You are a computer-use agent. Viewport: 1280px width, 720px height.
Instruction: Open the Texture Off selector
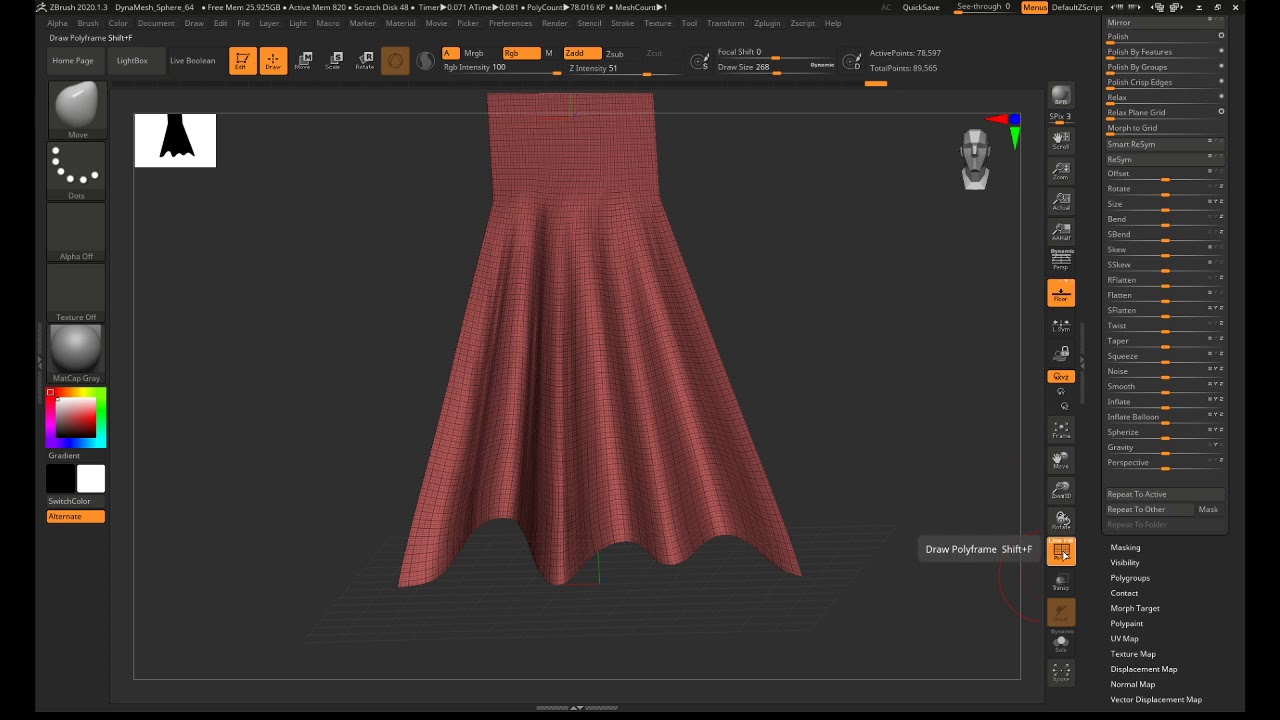pyautogui.click(x=77, y=294)
